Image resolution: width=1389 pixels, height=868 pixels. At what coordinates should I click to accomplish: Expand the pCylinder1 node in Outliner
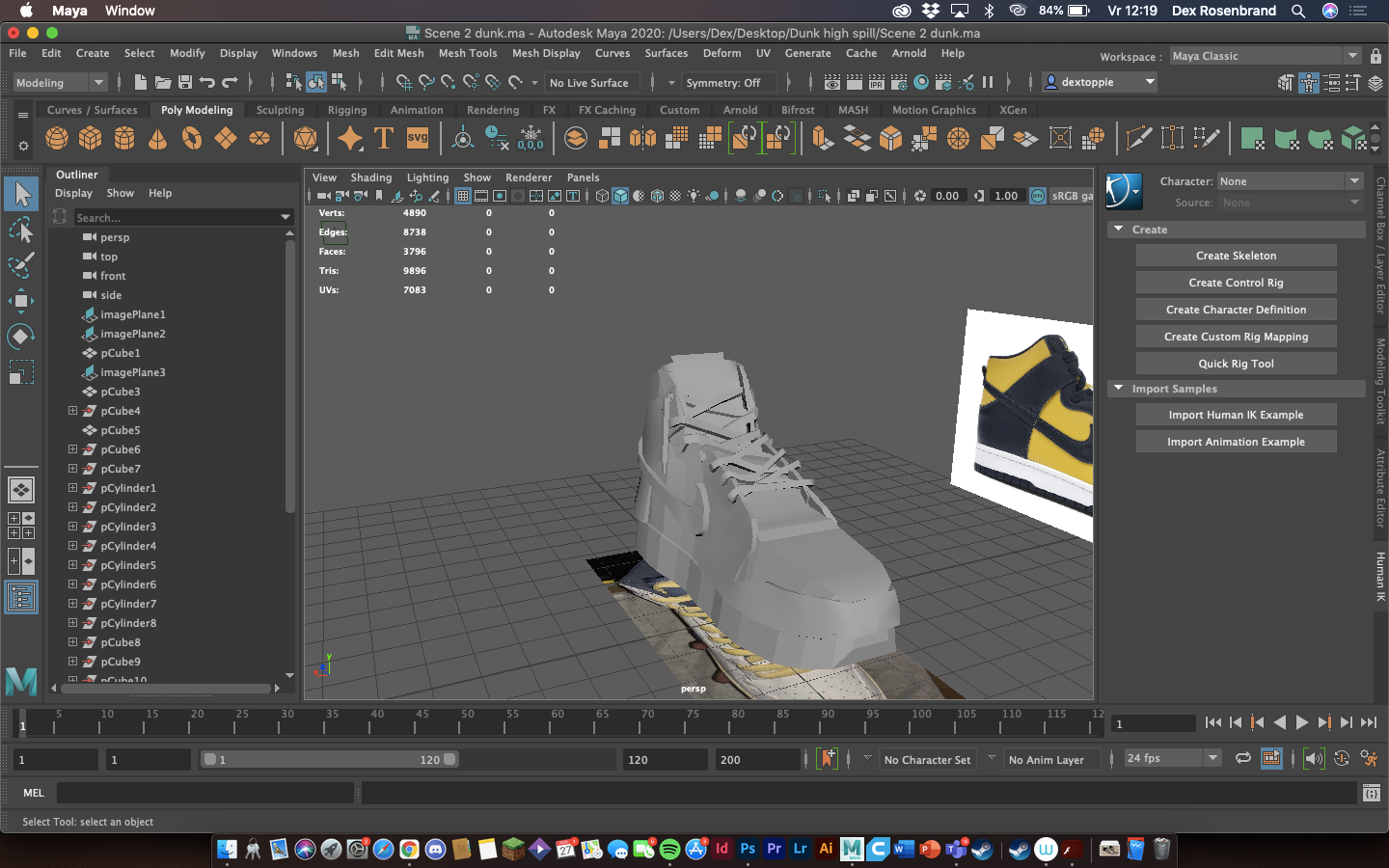[x=72, y=488]
